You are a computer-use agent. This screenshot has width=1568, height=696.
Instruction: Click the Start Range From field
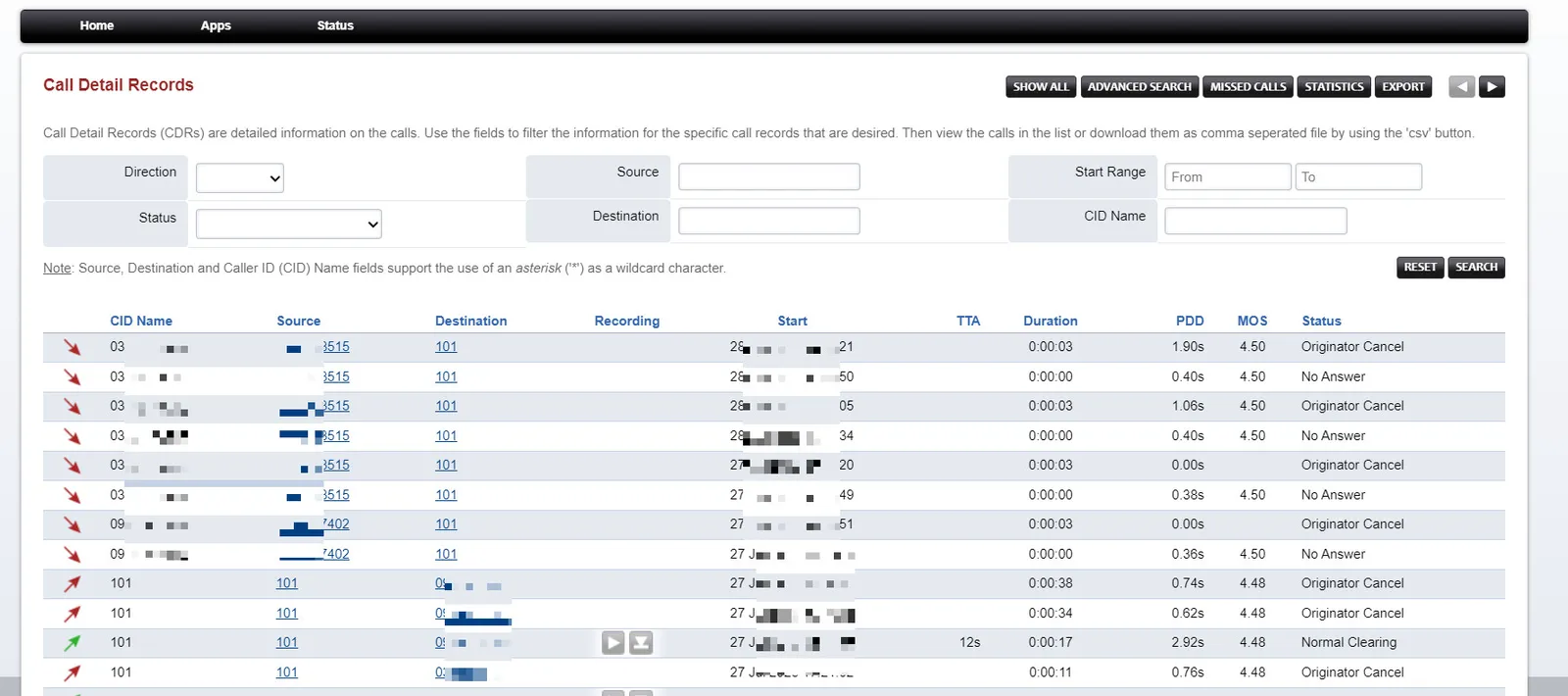pyautogui.click(x=1228, y=176)
